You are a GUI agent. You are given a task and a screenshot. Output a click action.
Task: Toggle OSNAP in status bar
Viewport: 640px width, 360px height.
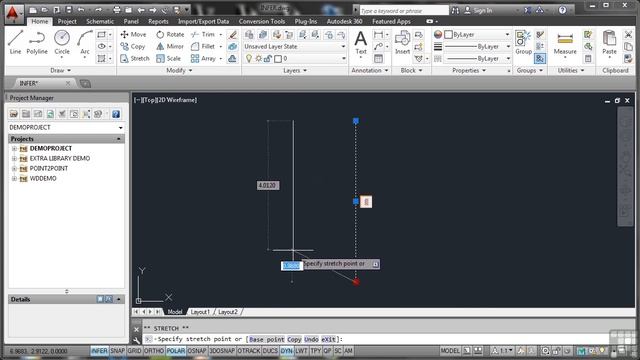point(197,351)
